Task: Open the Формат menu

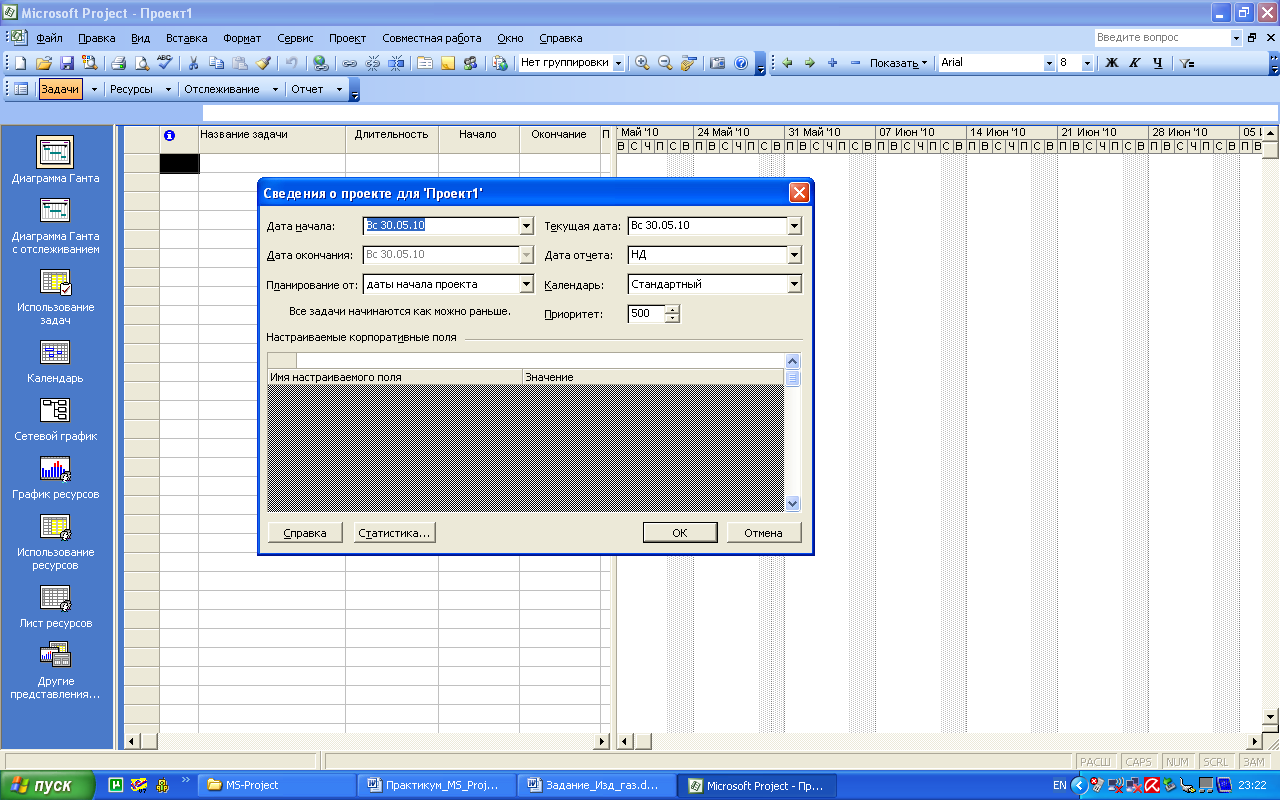Action: pyautogui.click(x=242, y=38)
